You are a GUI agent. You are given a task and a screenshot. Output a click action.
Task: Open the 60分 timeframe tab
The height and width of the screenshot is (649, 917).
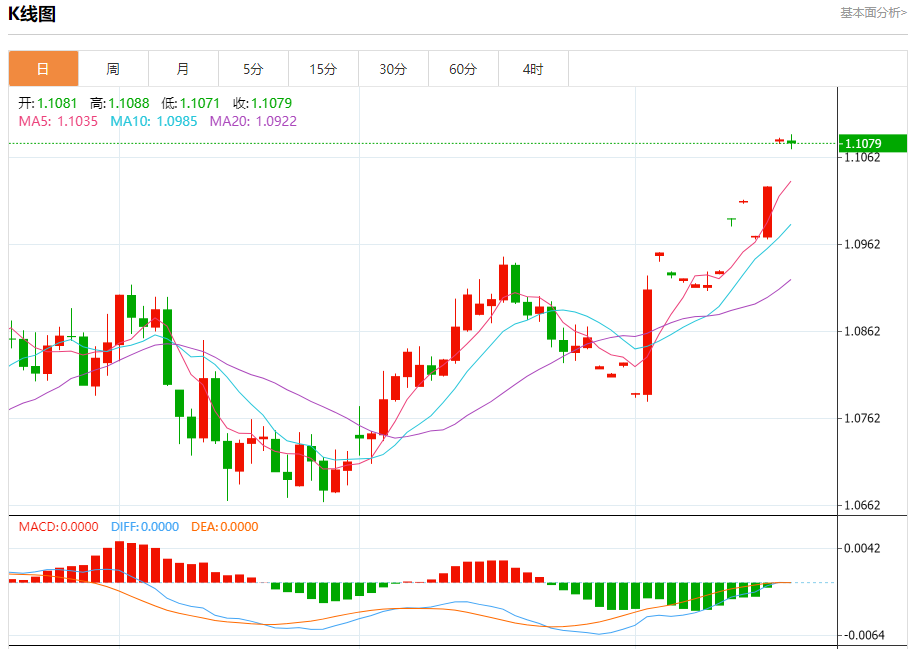tap(463, 69)
